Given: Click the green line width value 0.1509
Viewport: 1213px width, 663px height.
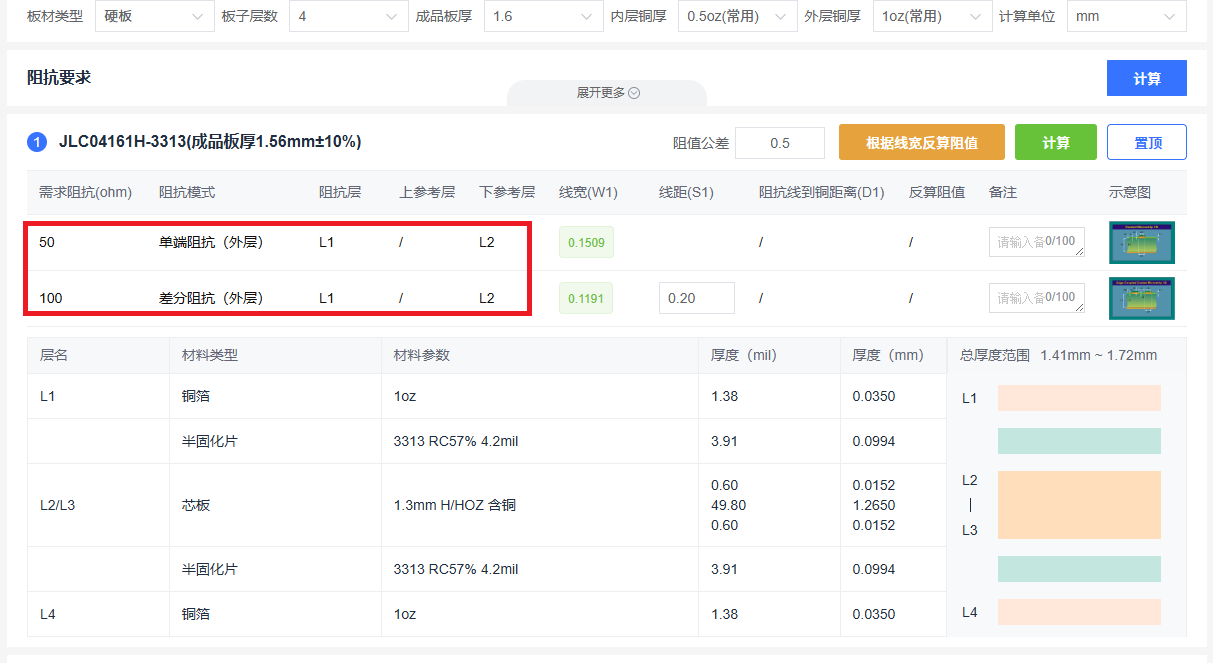Looking at the screenshot, I should [x=586, y=242].
